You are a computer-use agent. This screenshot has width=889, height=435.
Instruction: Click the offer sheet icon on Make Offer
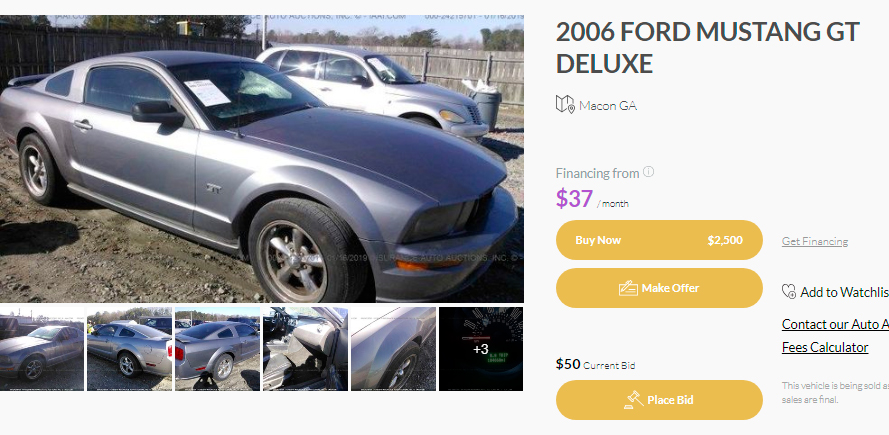click(x=628, y=288)
